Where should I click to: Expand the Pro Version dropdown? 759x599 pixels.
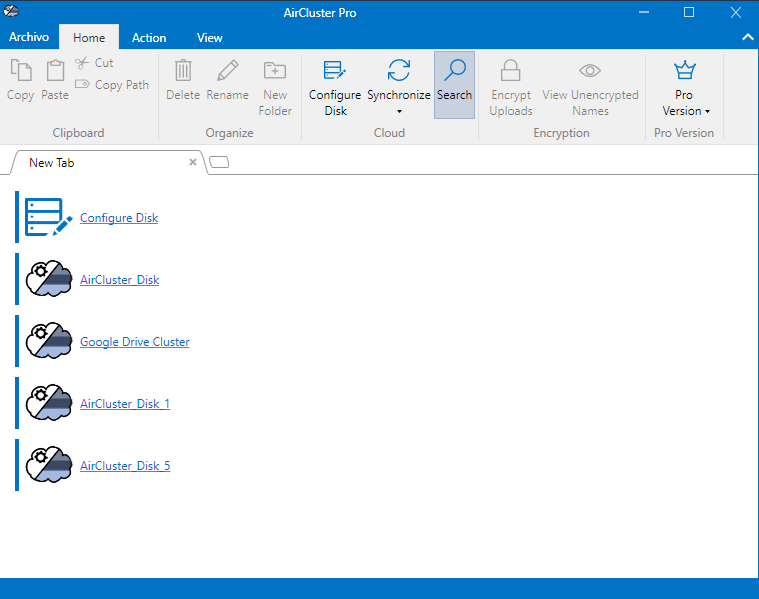click(x=686, y=110)
